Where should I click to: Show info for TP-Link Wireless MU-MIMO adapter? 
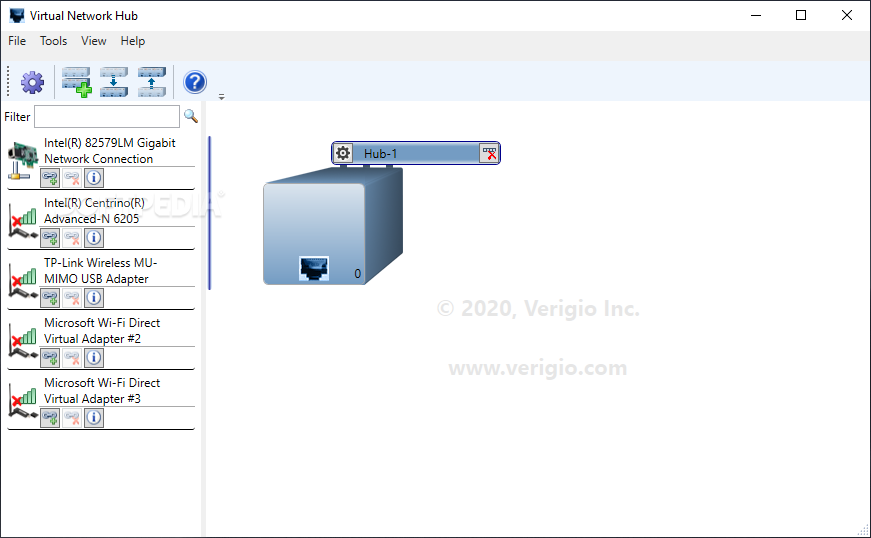[94, 298]
